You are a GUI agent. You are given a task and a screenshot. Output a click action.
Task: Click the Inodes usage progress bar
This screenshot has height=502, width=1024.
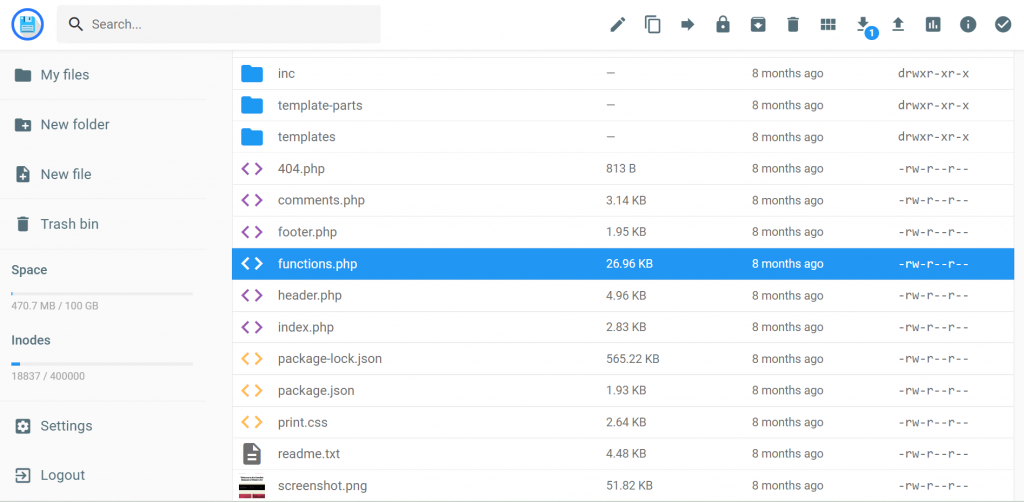pyautogui.click(x=102, y=364)
